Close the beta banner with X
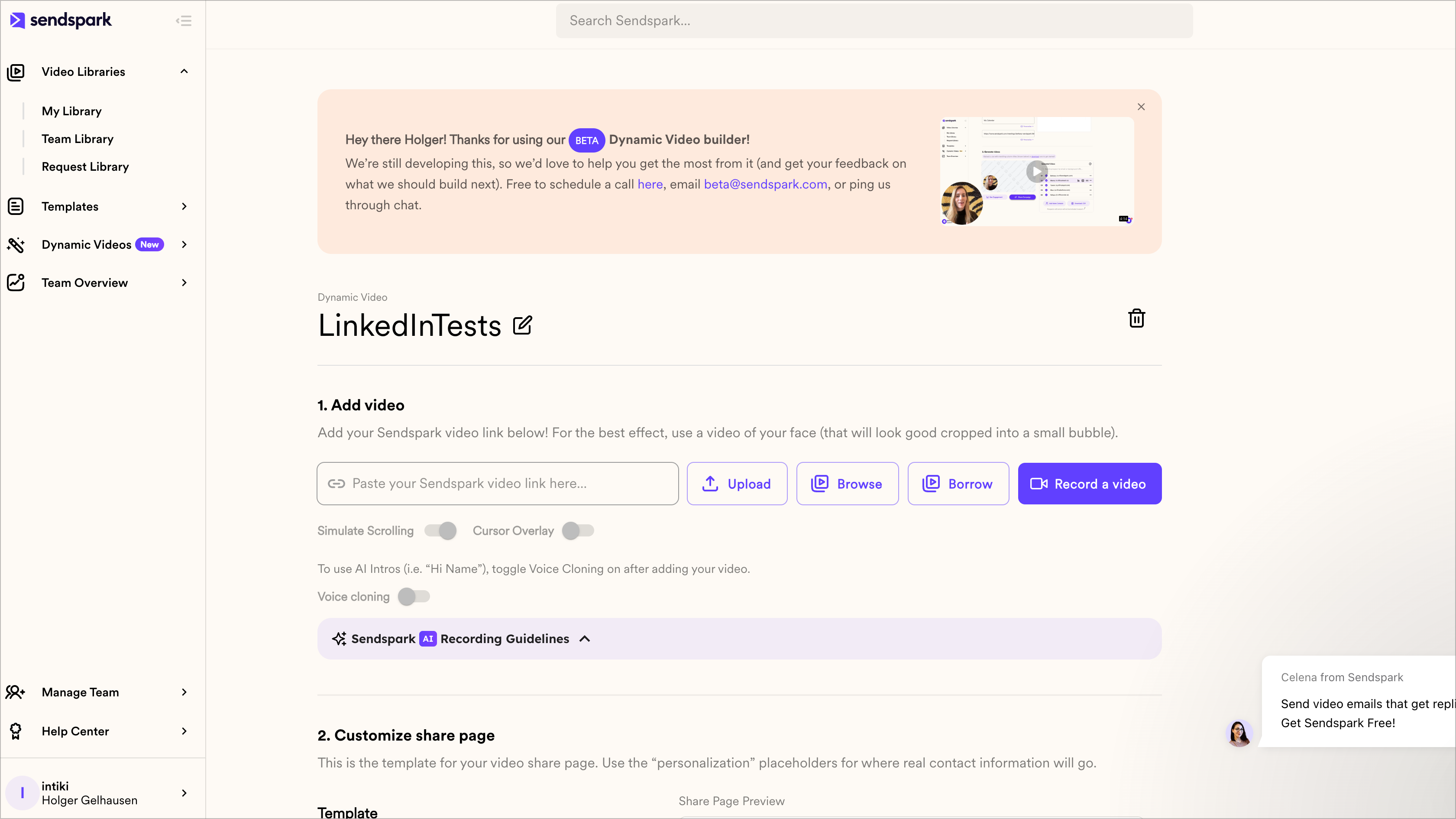This screenshot has width=1456, height=819. point(1141,107)
